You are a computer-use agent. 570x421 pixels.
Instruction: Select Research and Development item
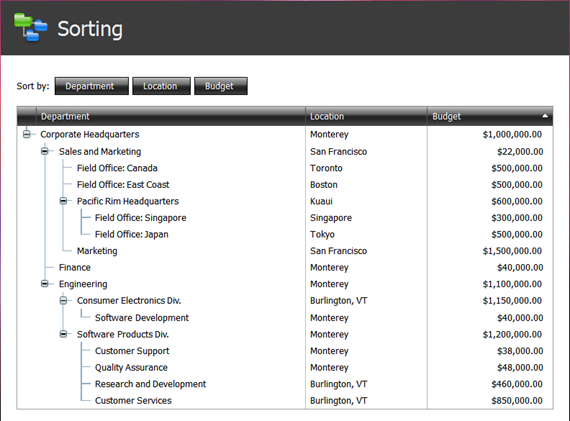[x=150, y=384]
